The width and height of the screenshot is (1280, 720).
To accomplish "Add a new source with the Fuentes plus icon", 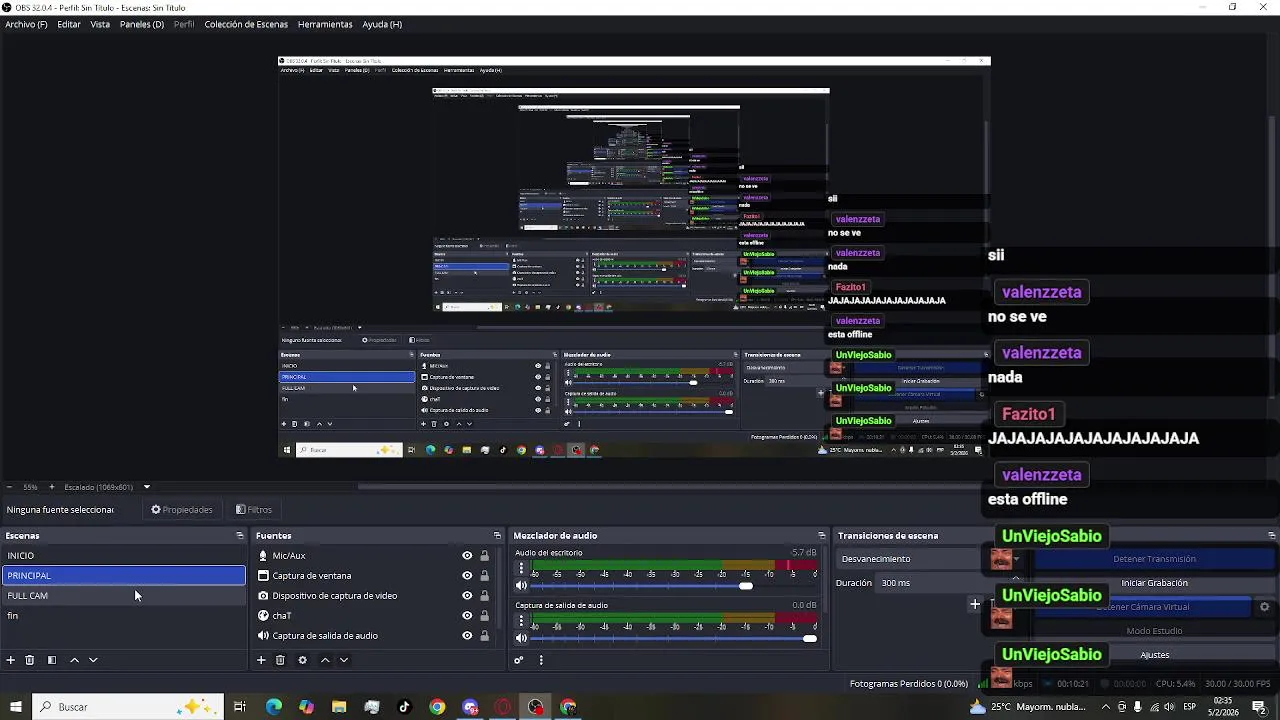I will tap(261, 660).
